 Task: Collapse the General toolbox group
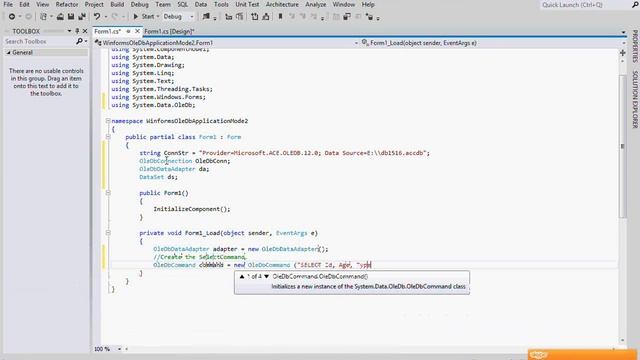click(9, 53)
